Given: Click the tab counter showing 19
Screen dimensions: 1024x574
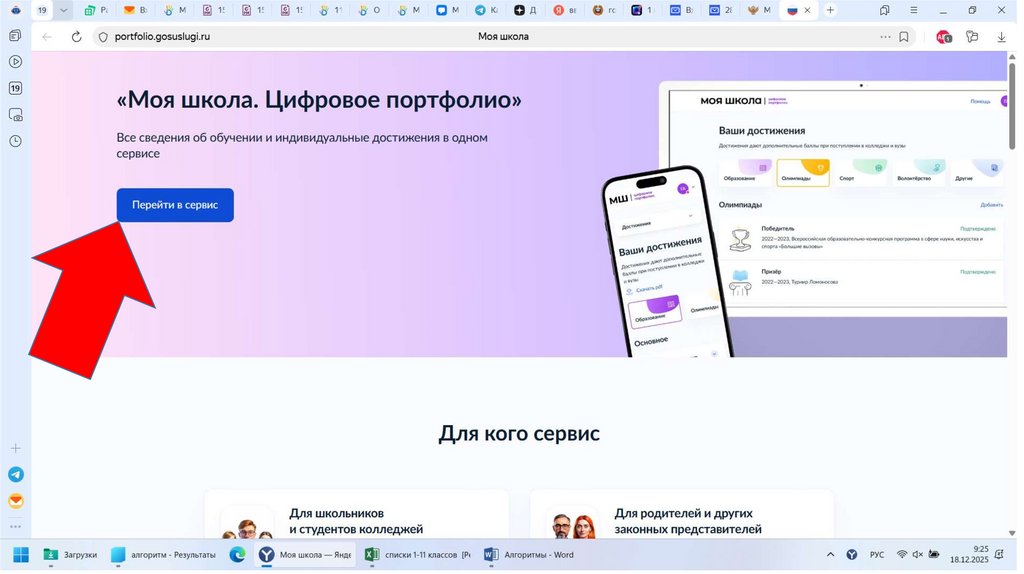Looking at the screenshot, I should 42,10.
